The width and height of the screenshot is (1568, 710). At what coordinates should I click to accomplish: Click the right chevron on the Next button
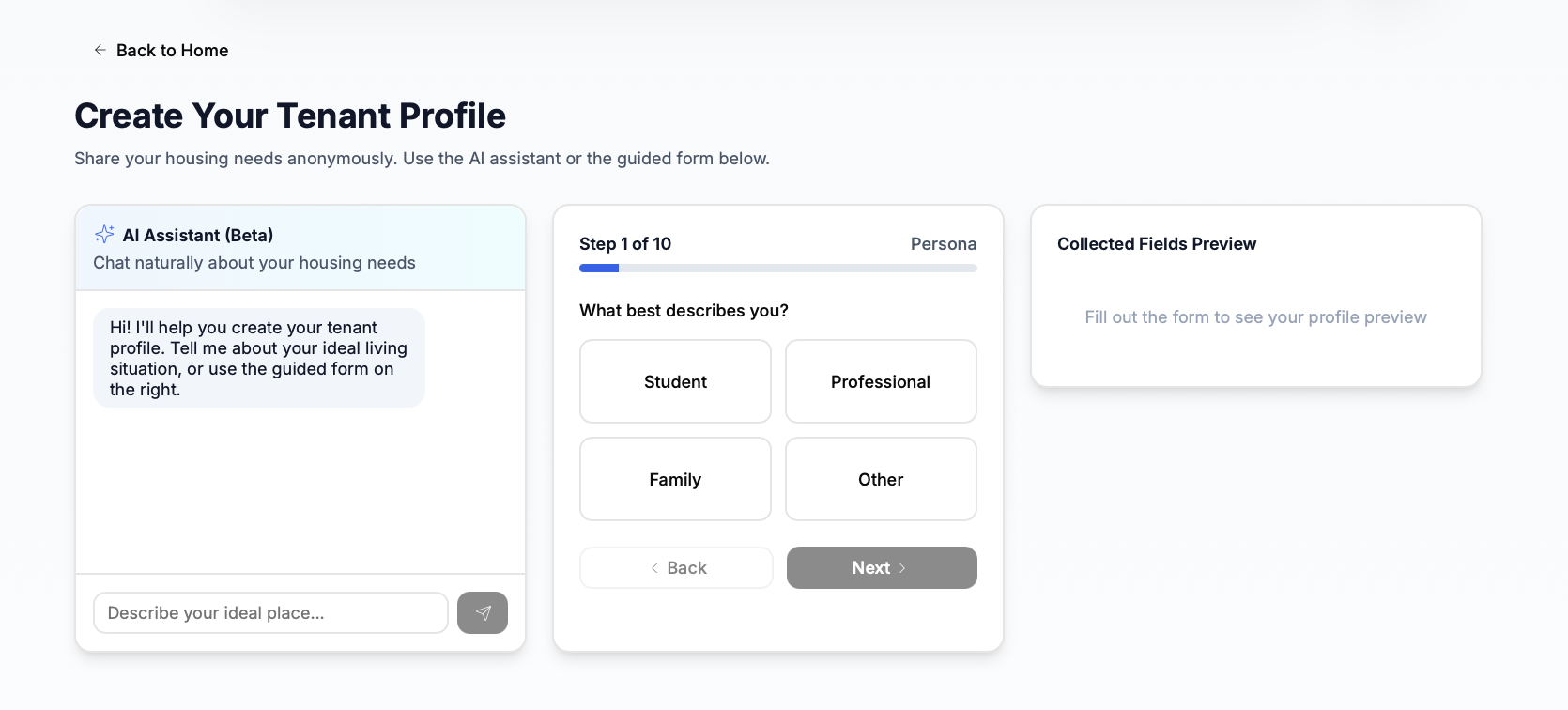point(902,568)
